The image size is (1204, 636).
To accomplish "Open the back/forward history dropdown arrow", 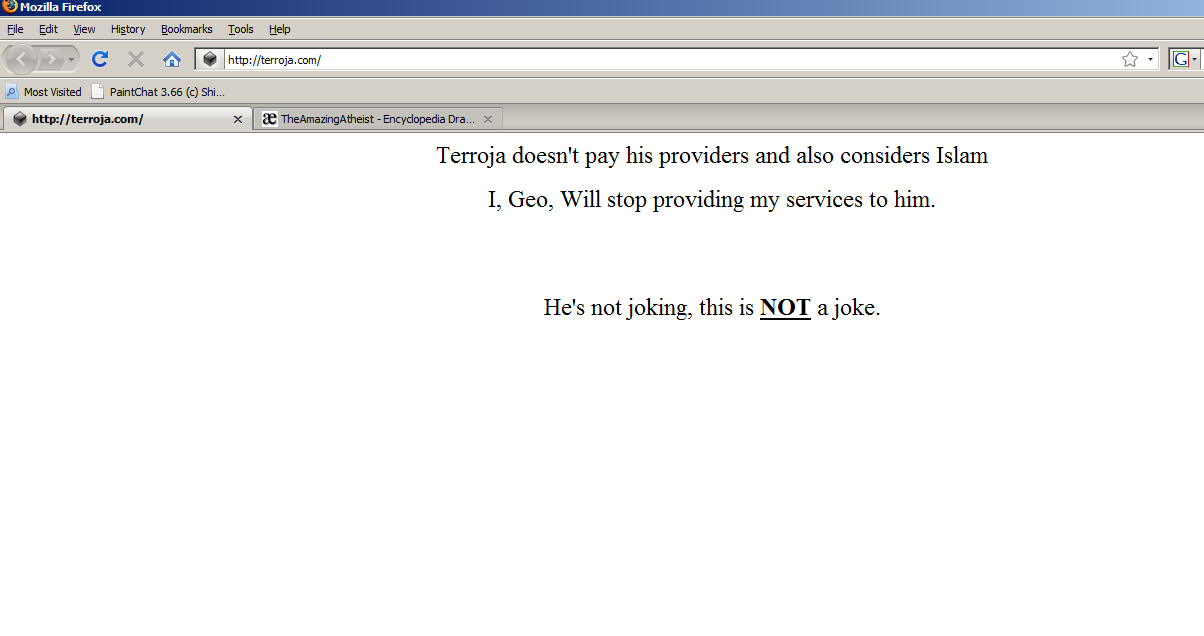I will (x=72, y=60).
